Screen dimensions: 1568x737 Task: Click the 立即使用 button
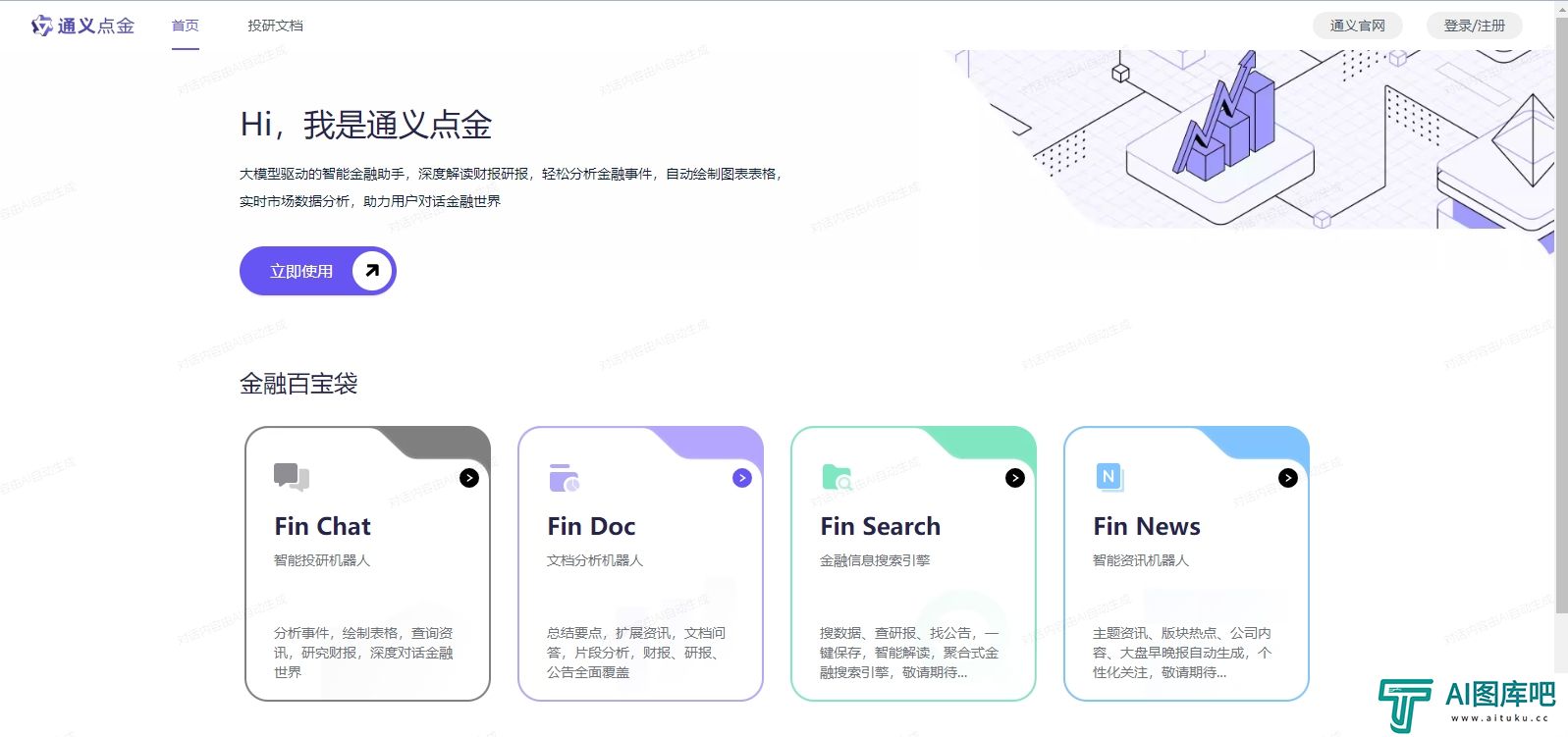pos(317,271)
